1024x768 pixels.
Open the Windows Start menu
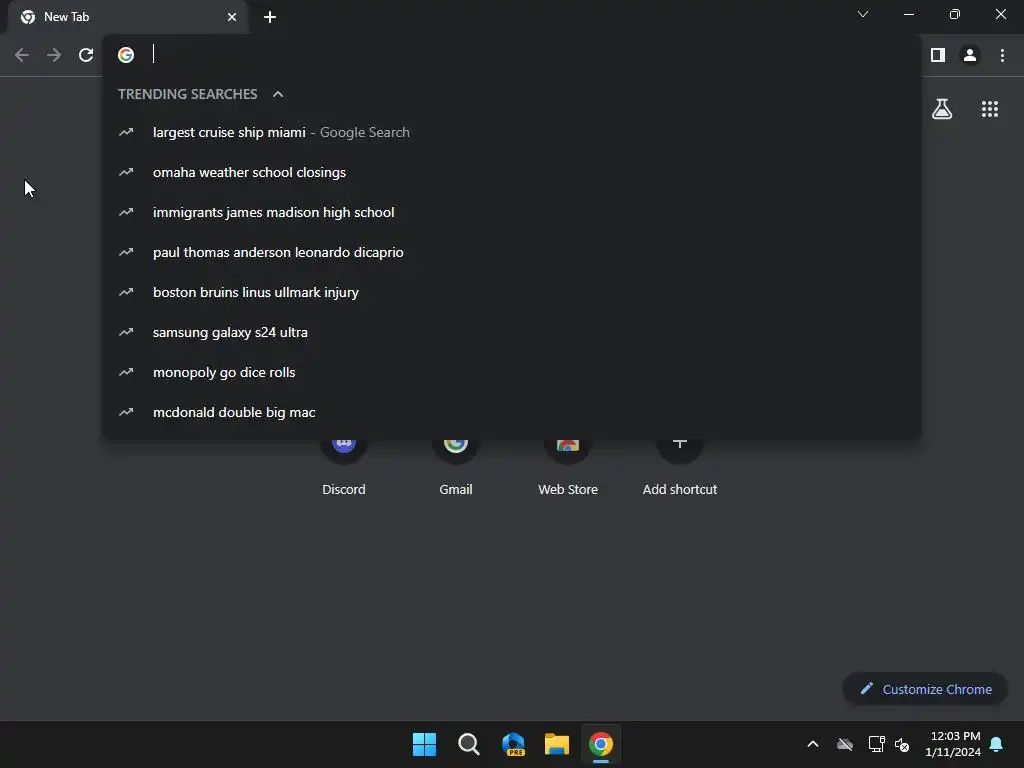pyautogui.click(x=424, y=744)
